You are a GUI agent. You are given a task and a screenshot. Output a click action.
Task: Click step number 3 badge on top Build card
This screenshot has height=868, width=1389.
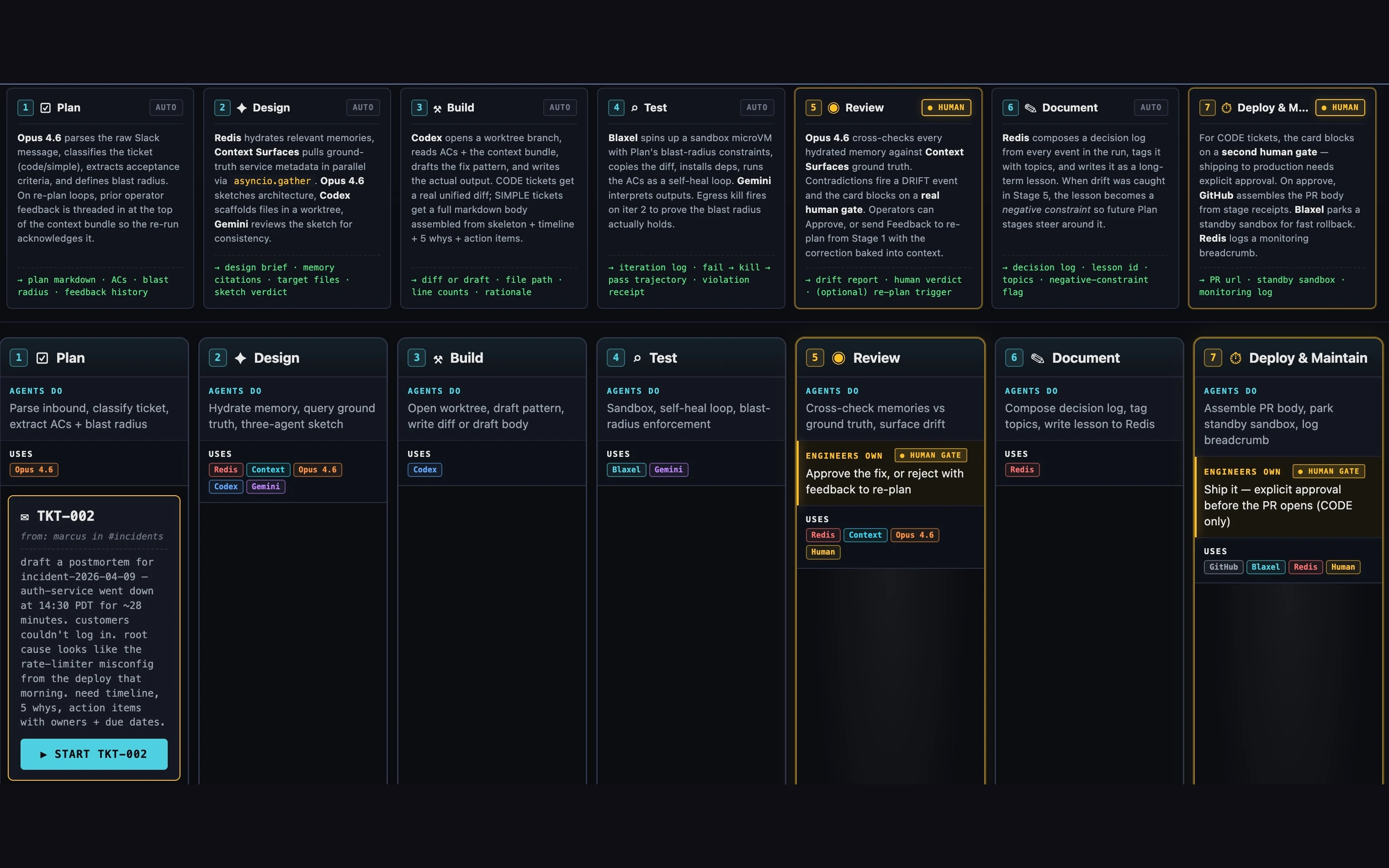(x=419, y=107)
